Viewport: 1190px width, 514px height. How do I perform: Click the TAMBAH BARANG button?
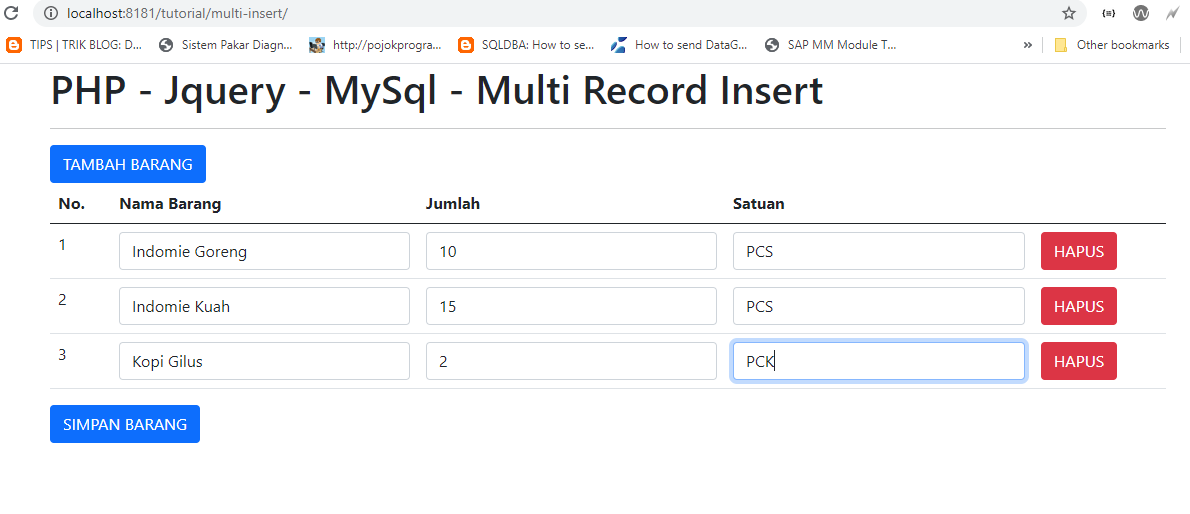tap(128, 164)
